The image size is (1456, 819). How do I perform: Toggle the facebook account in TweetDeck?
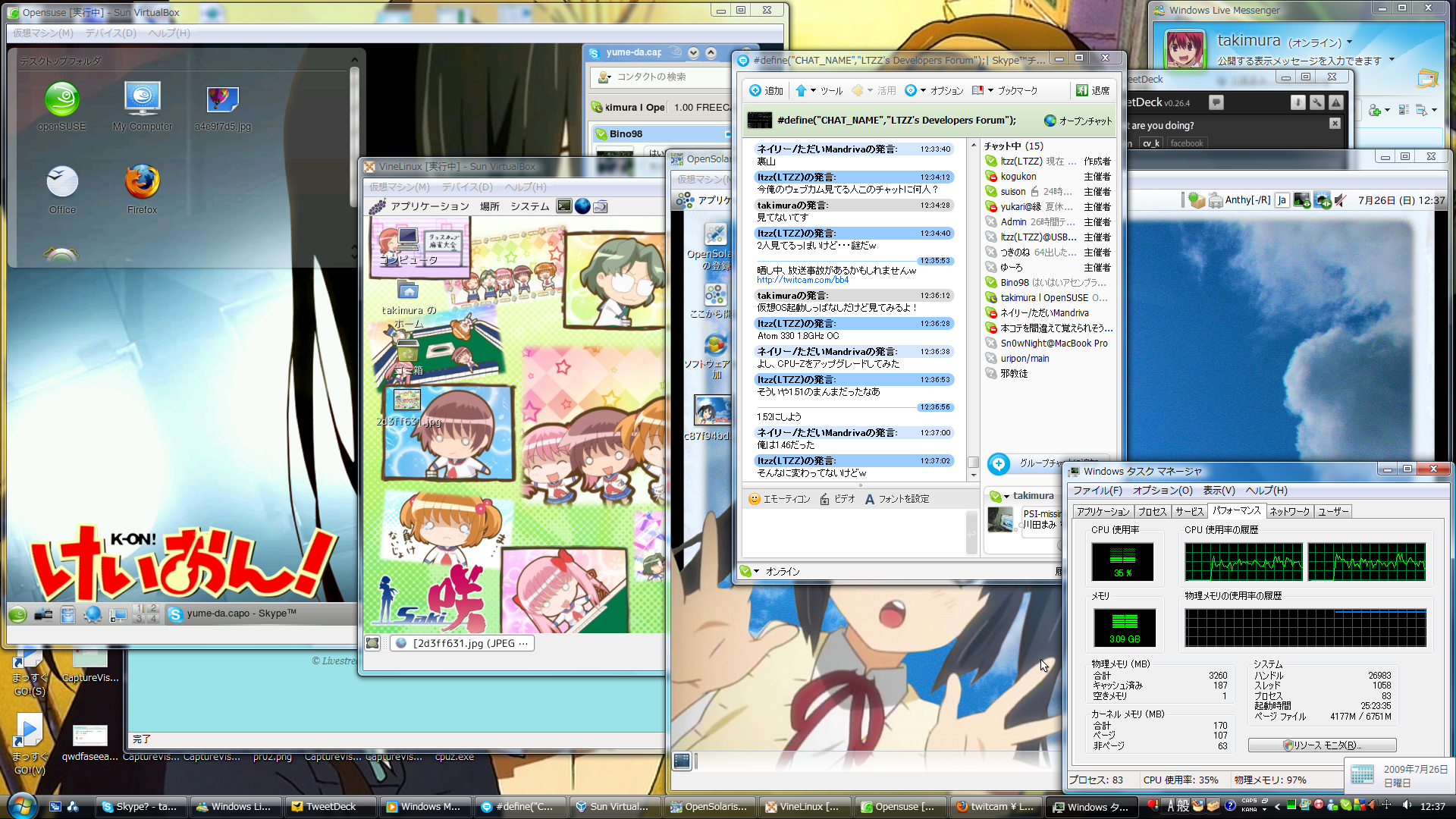[x=1186, y=143]
